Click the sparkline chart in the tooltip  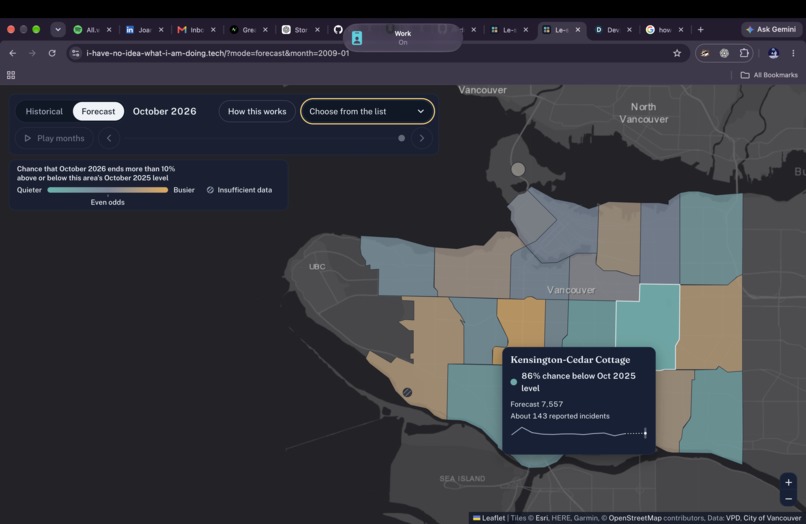tap(578, 432)
